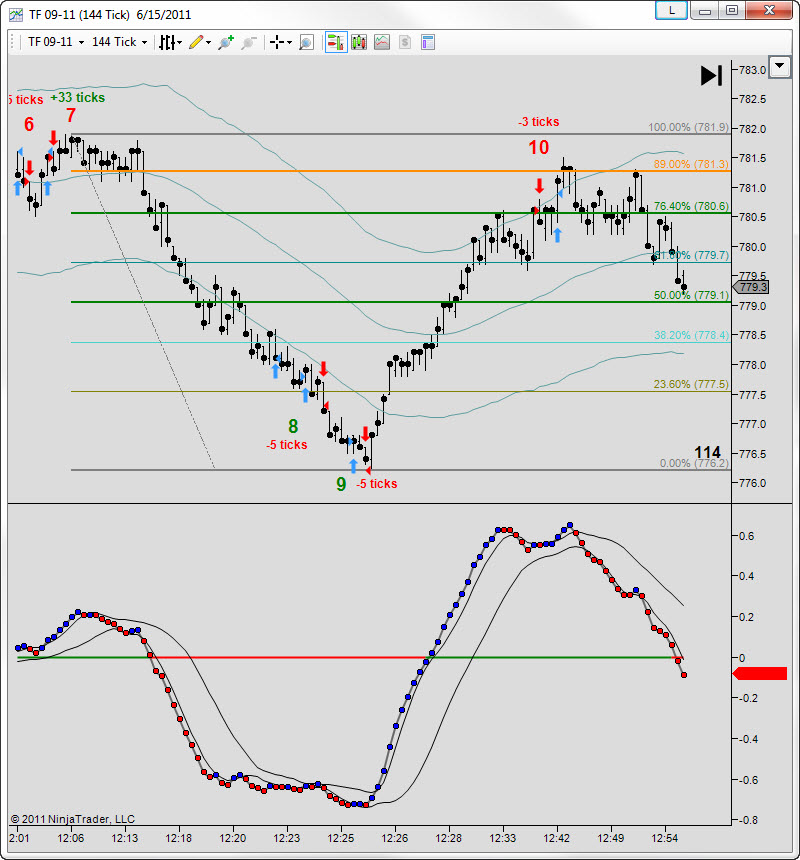The height and width of the screenshot is (860, 800).
Task: Click the -5 ticks label under trade 8
Action: 287,445
